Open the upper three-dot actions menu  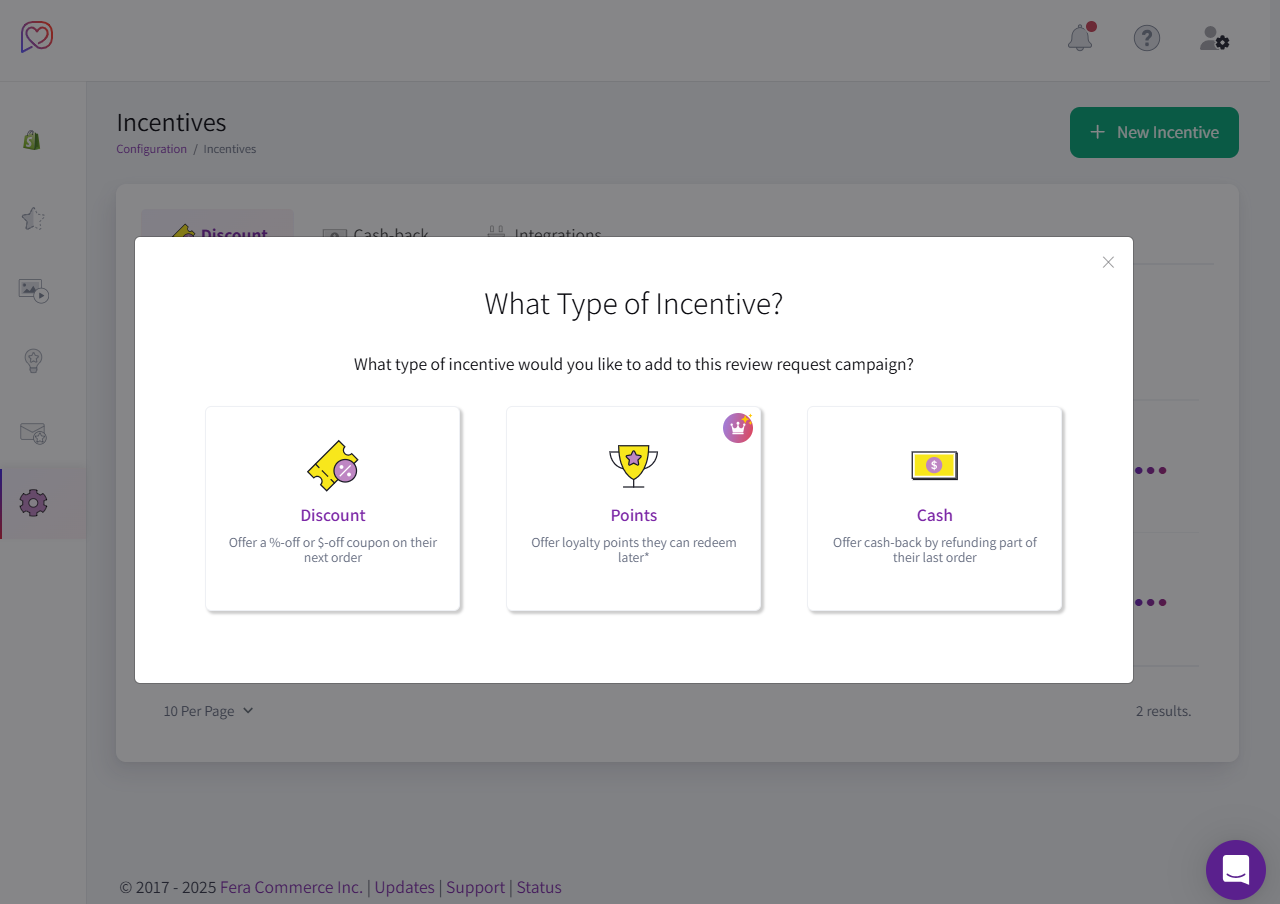point(1151,470)
